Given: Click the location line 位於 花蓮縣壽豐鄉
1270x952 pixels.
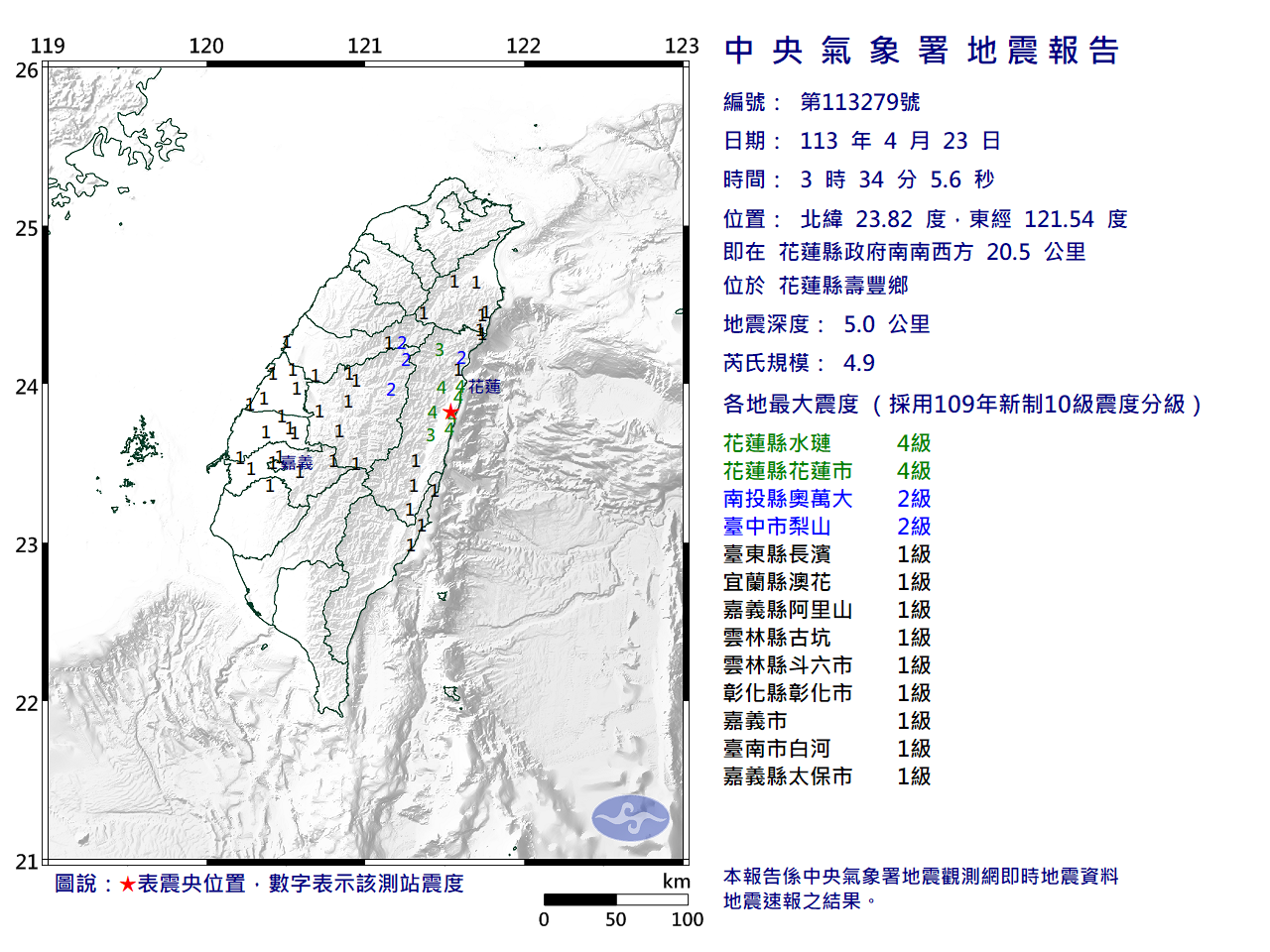Looking at the screenshot, I should [816, 286].
